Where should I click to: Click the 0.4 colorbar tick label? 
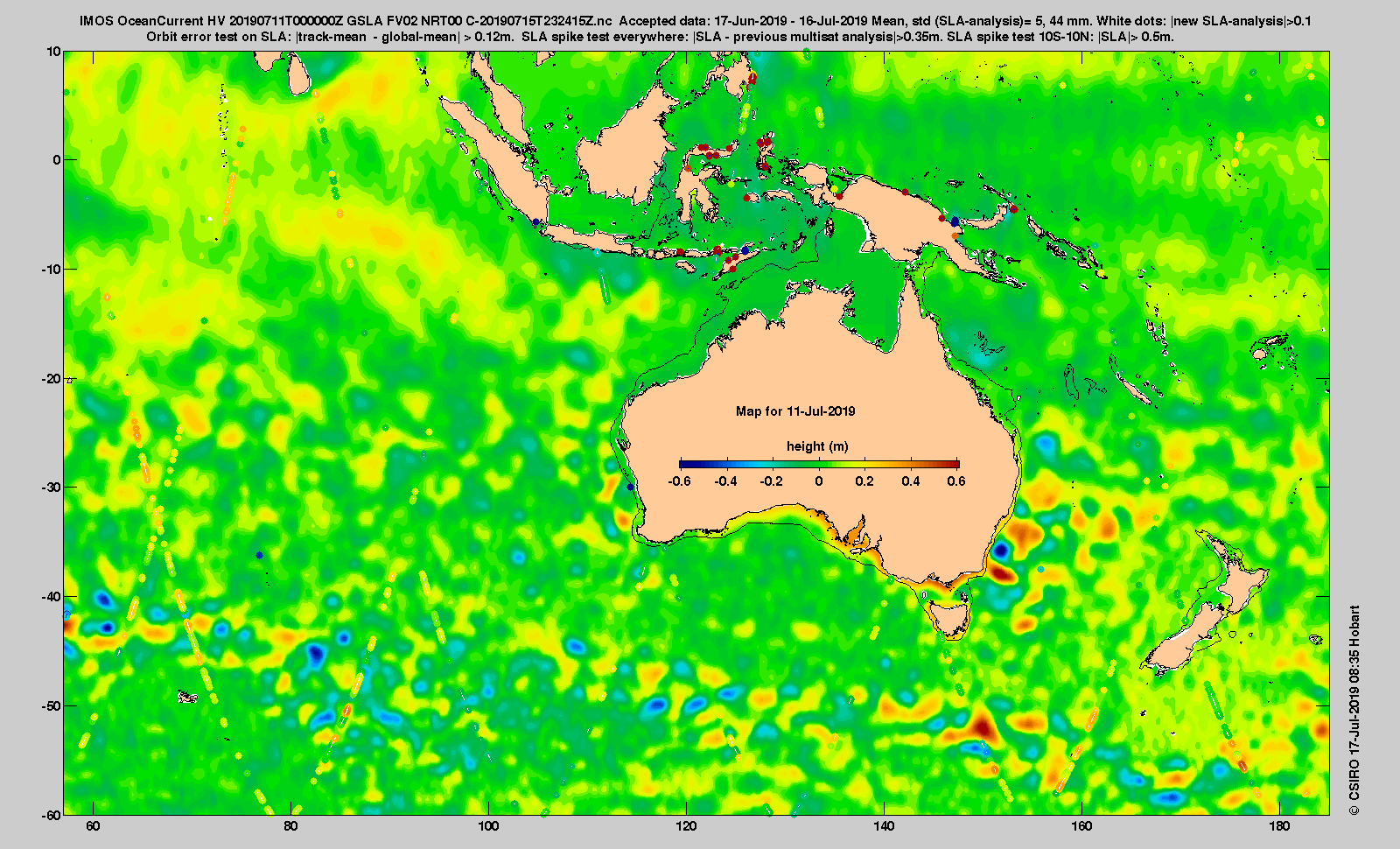pos(911,481)
